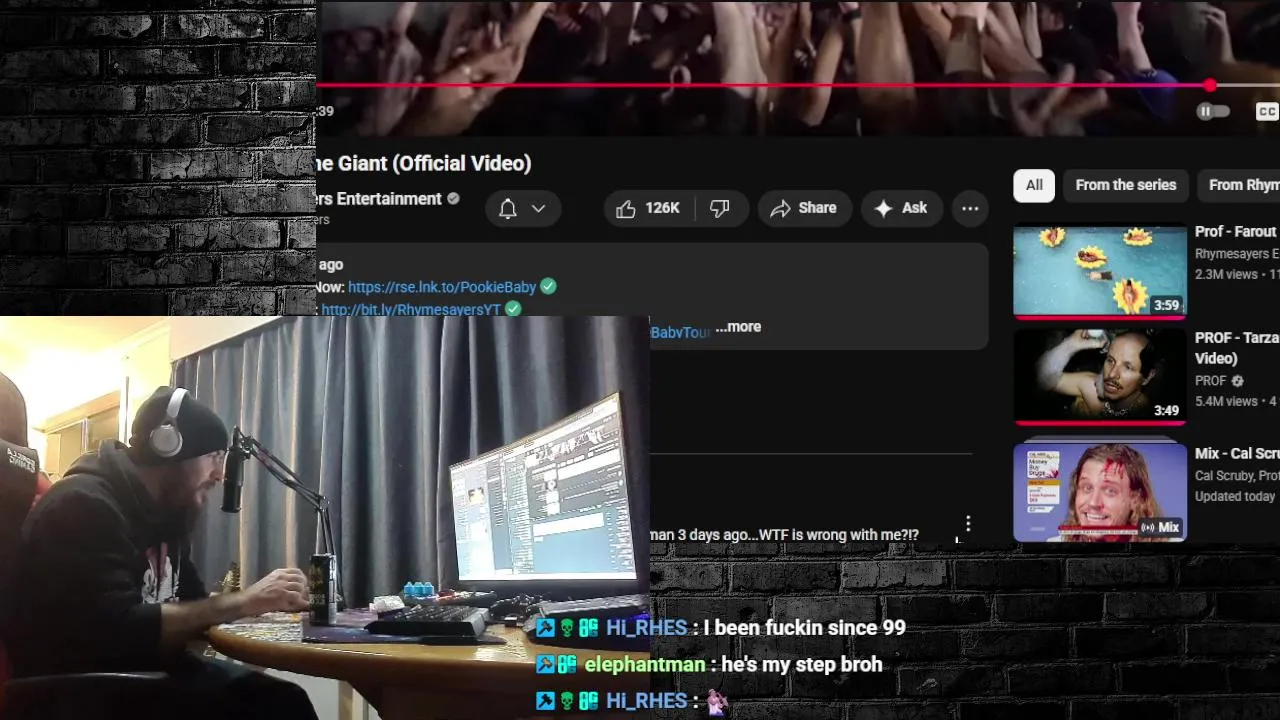The image size is (1280, 720).
Task: Seek on the red video progress bar
Action: 763,85
